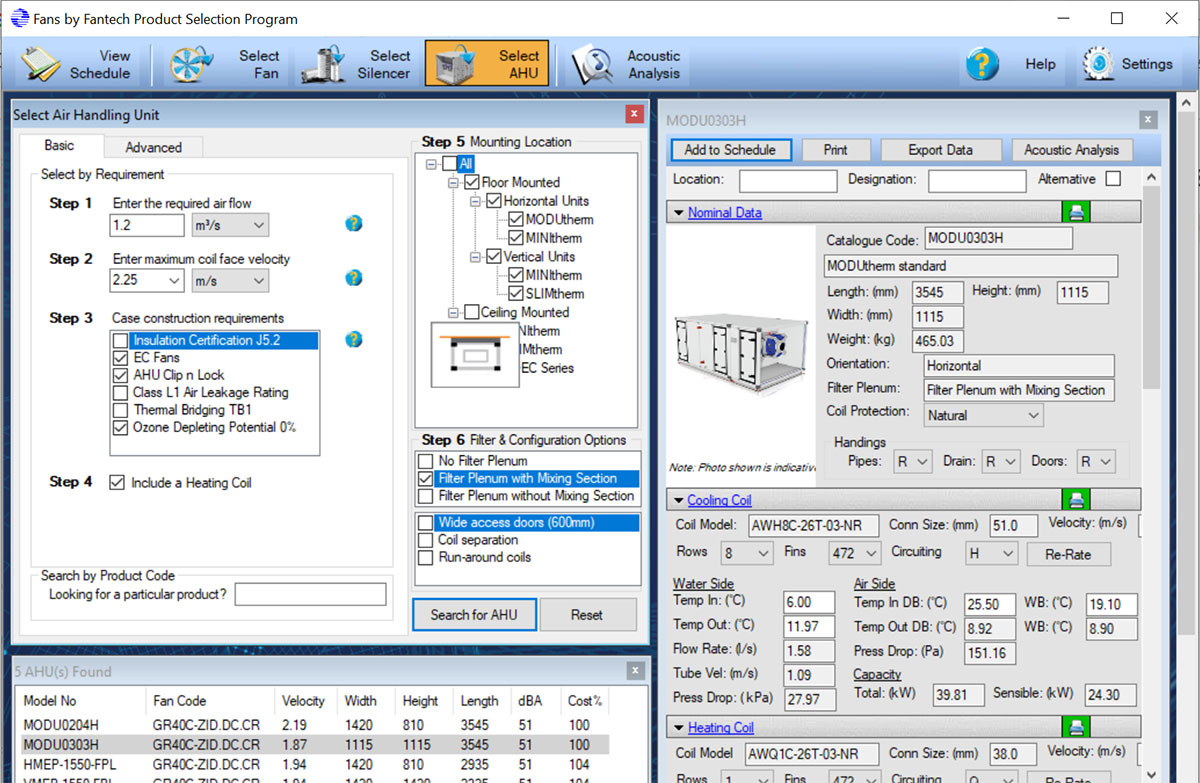Open the Settings gear in toolbar

1127,64
